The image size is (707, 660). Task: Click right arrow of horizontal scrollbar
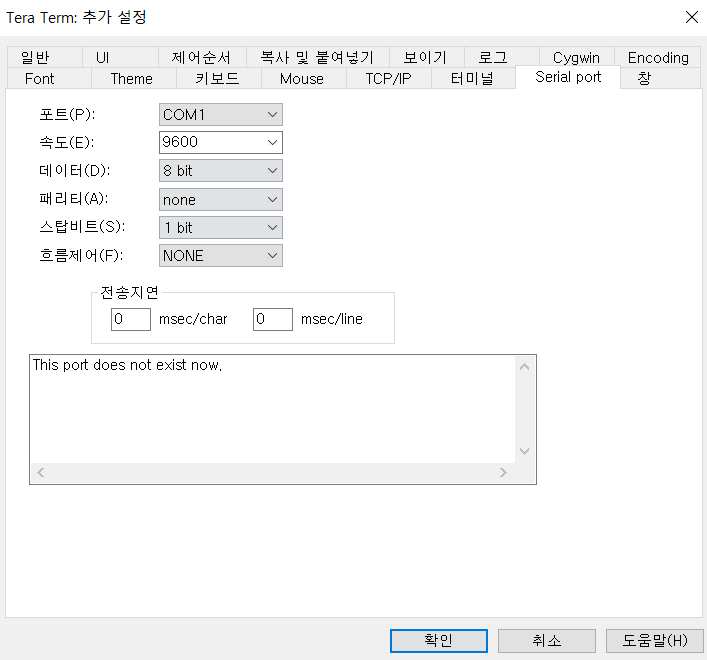[x=503, y=472]
